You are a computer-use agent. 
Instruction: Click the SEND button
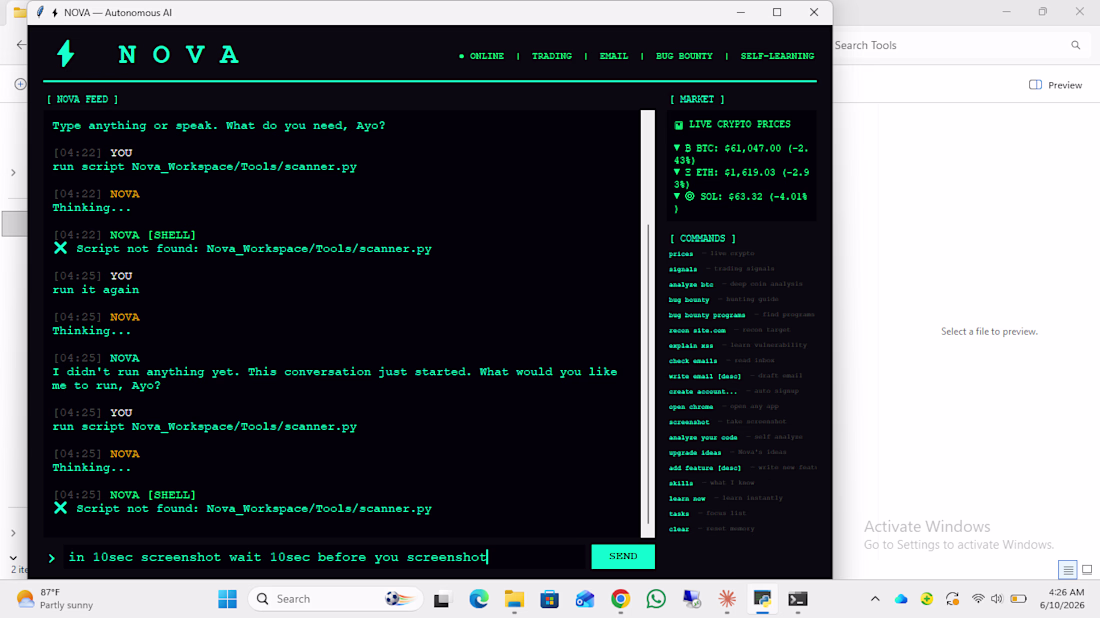pos(623,556)
